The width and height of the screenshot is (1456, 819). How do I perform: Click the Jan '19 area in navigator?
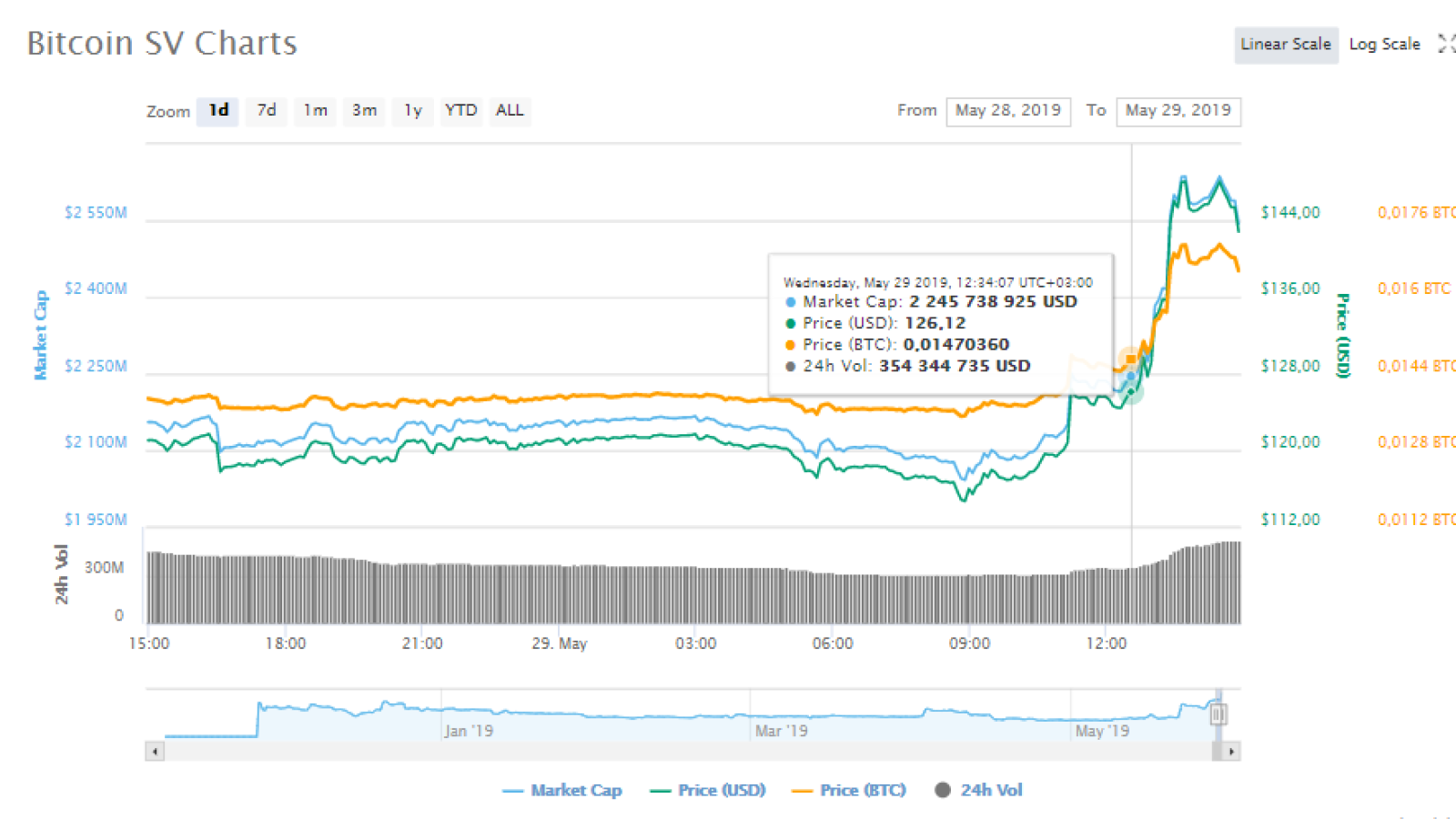coord(469,731)
